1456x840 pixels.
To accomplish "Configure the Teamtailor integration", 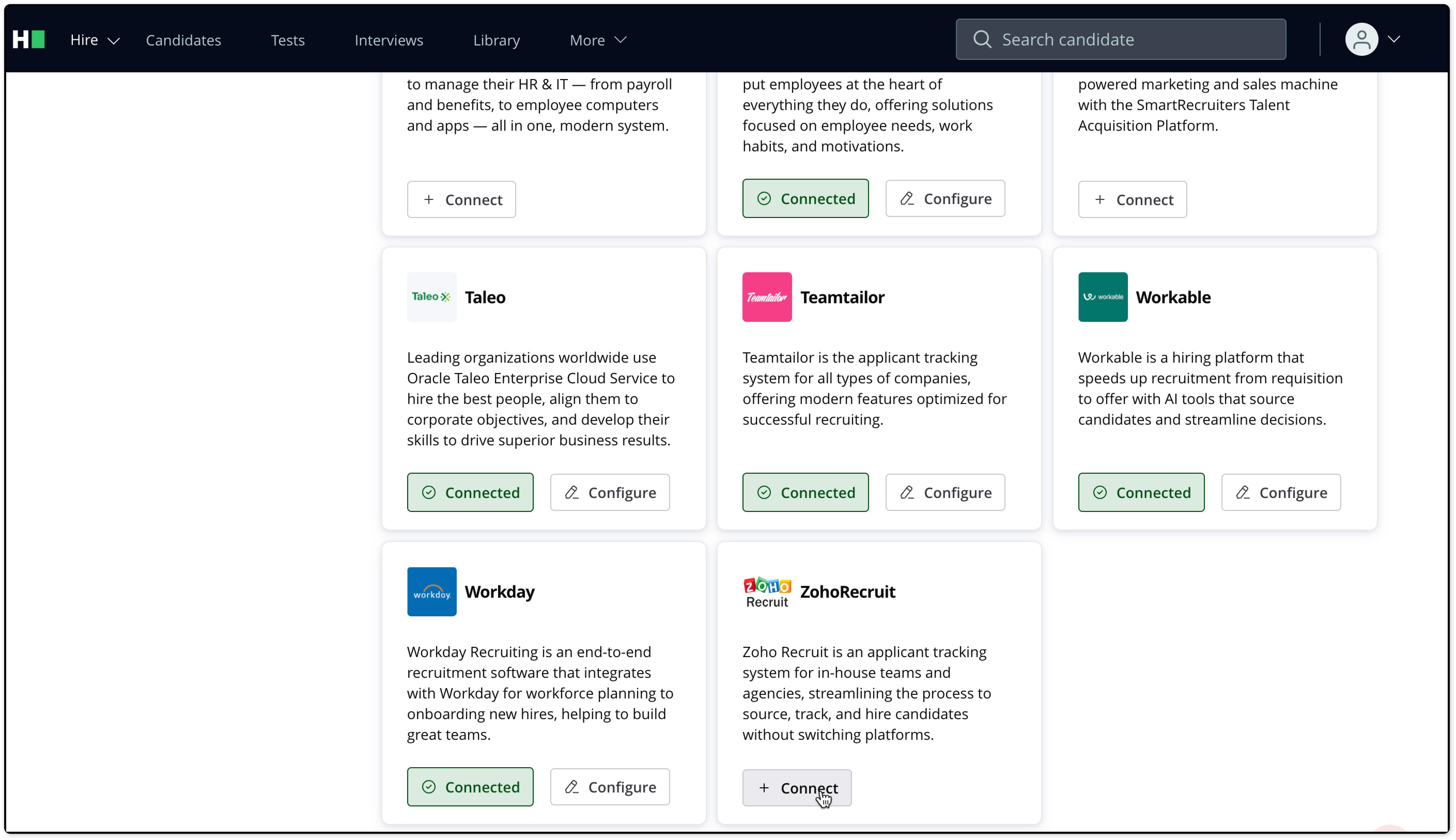I will pos(945,492).
